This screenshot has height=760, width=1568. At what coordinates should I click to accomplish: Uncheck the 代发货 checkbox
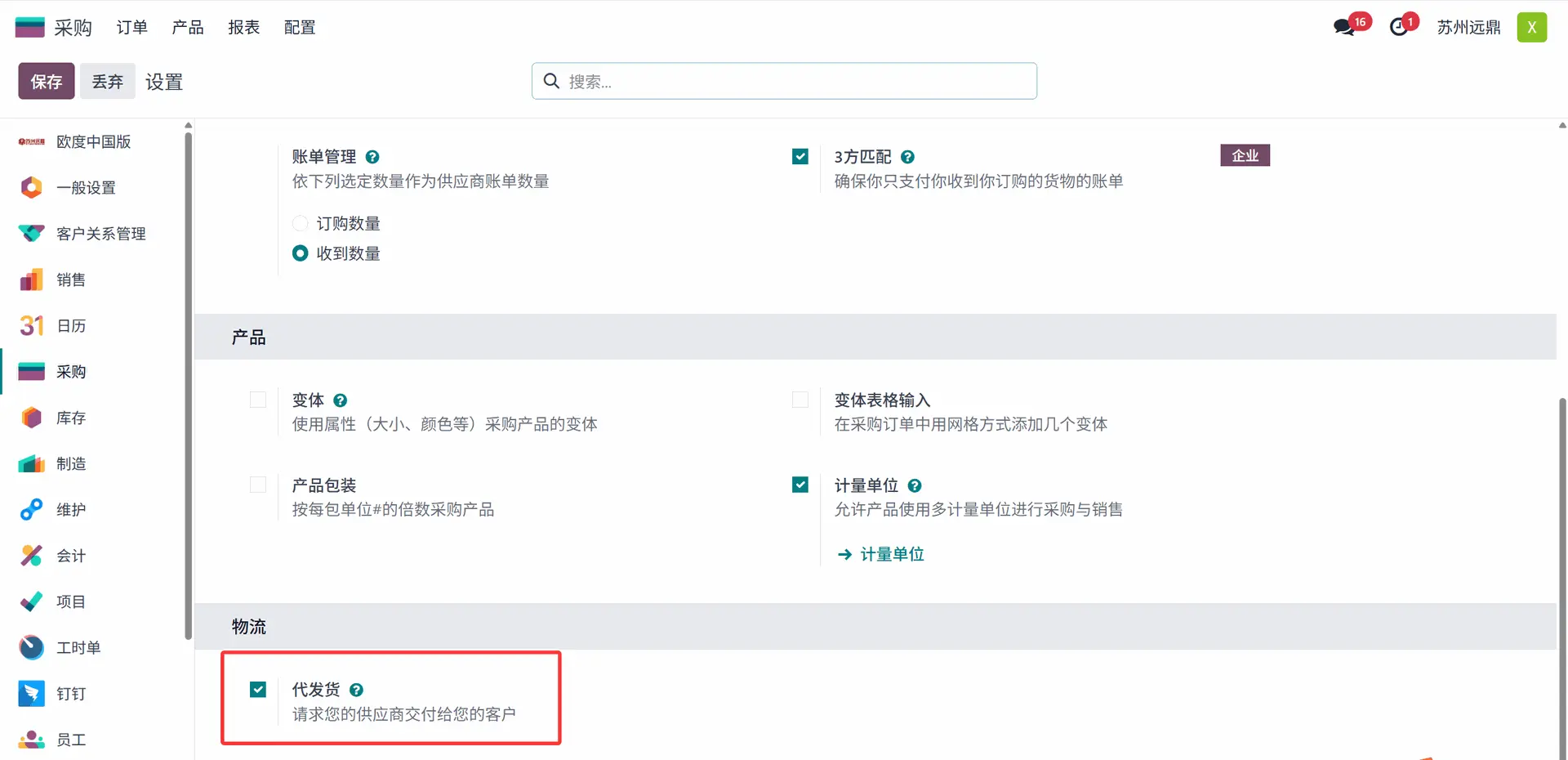258,690
